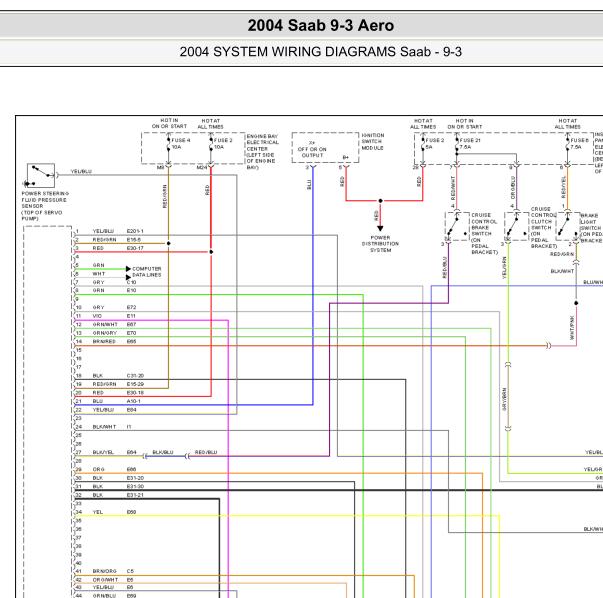The height and width of the screenshot is (598, 603).
Task: Click 'A10-1' on pin 21
Action: [x=133, y=401]
